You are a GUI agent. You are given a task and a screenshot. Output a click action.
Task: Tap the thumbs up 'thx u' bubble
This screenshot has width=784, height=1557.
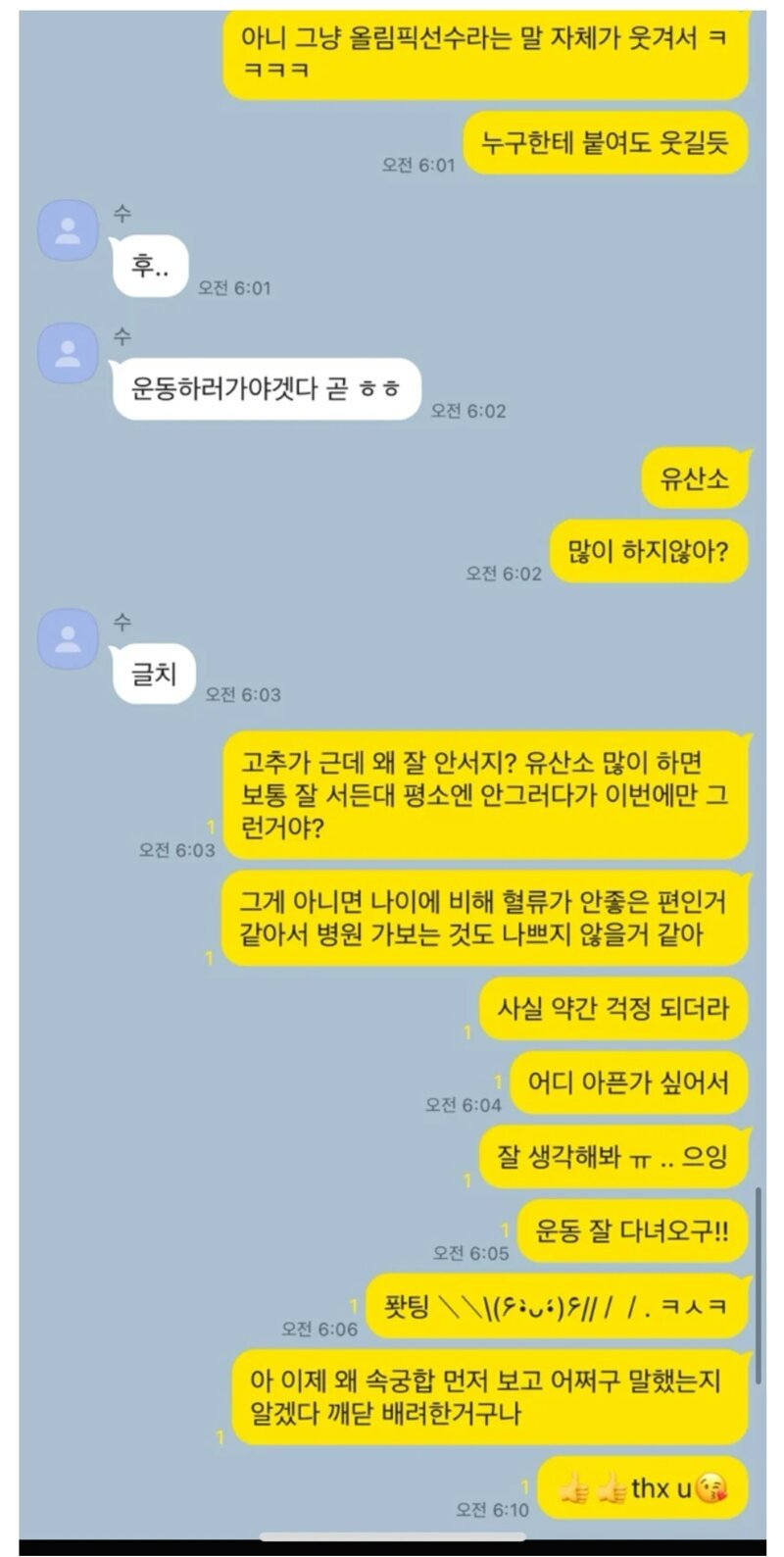pyautogui.click(x=644, y=1487)
